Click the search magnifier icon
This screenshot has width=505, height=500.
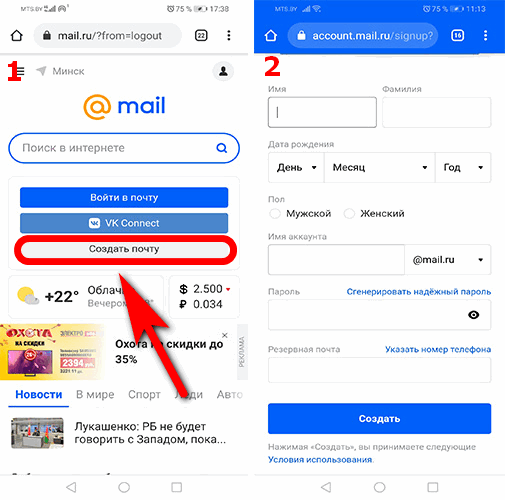(222, 148)
